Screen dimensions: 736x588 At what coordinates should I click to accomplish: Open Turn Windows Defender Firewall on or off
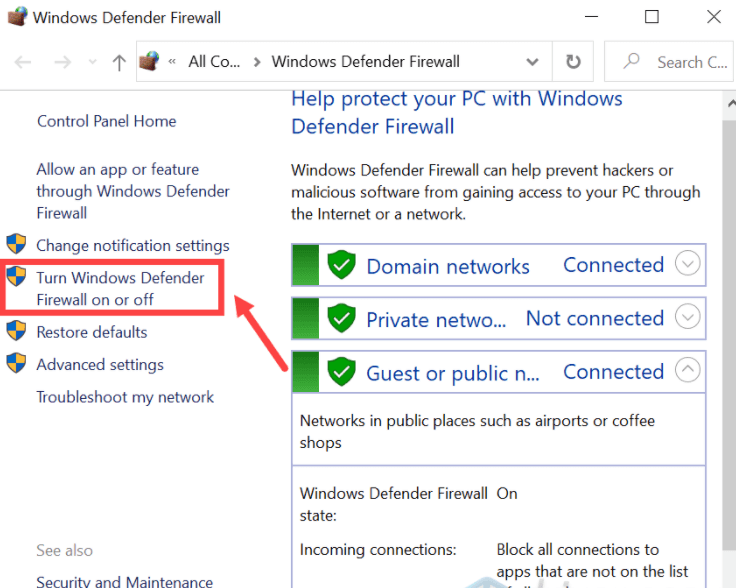(x=120, y=288)
